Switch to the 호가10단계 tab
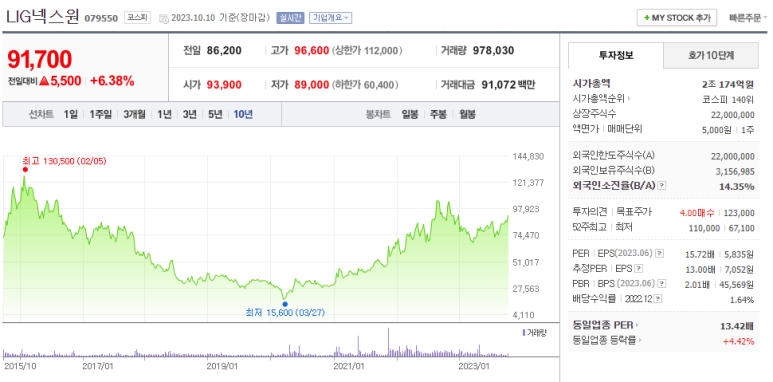This screenshot has width=773, height=382. [x=710, y=55]
